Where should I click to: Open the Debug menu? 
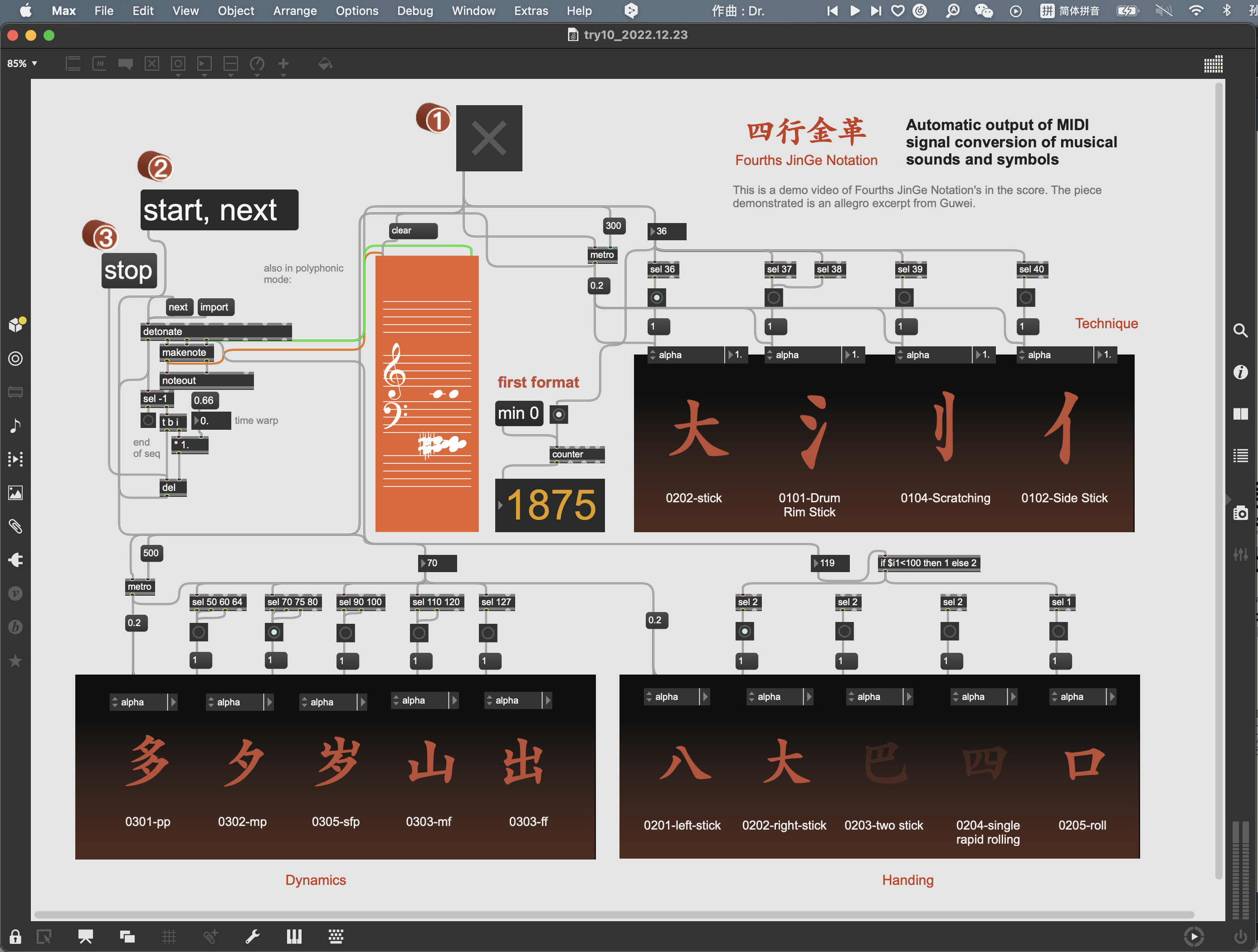[x=414, y=11]
